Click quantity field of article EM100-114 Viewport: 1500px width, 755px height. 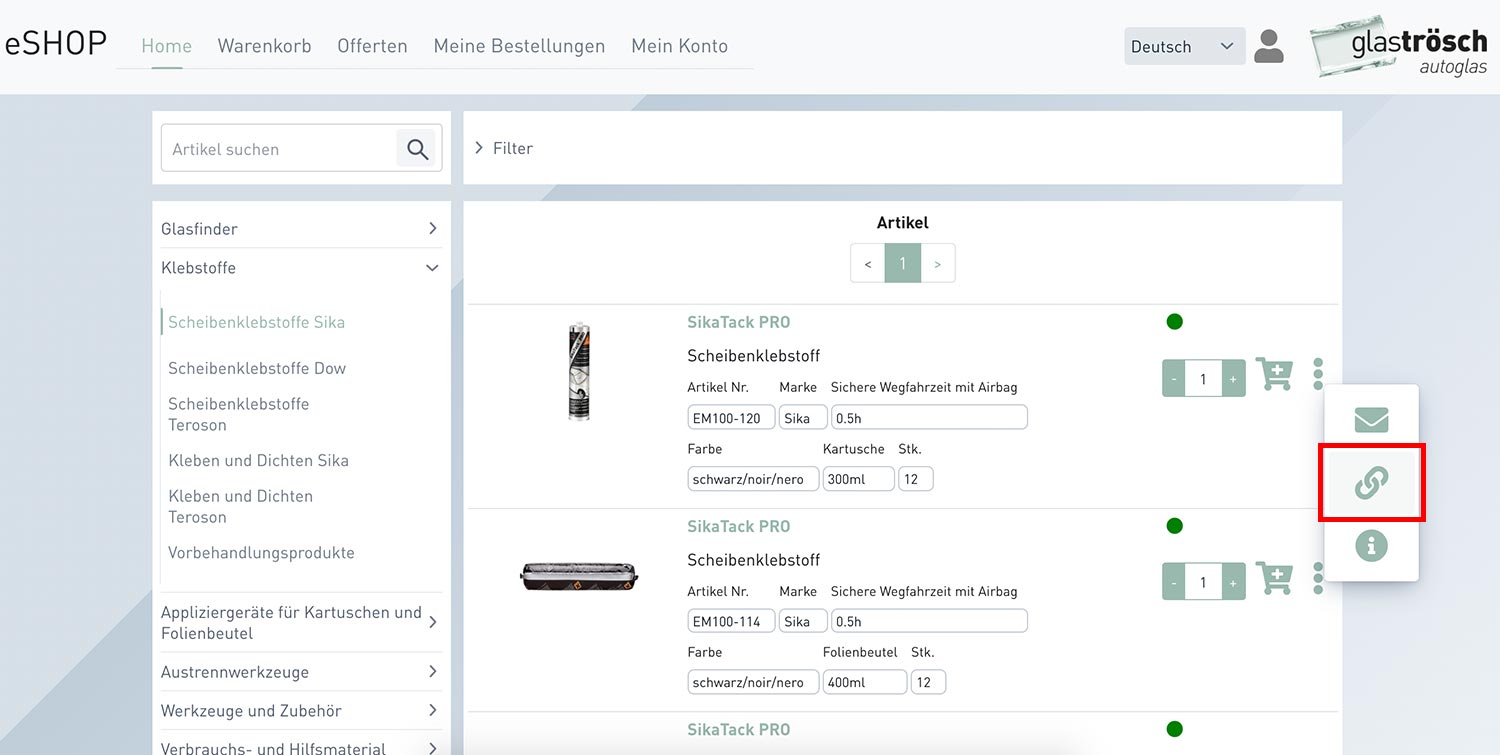[1203, 582]
